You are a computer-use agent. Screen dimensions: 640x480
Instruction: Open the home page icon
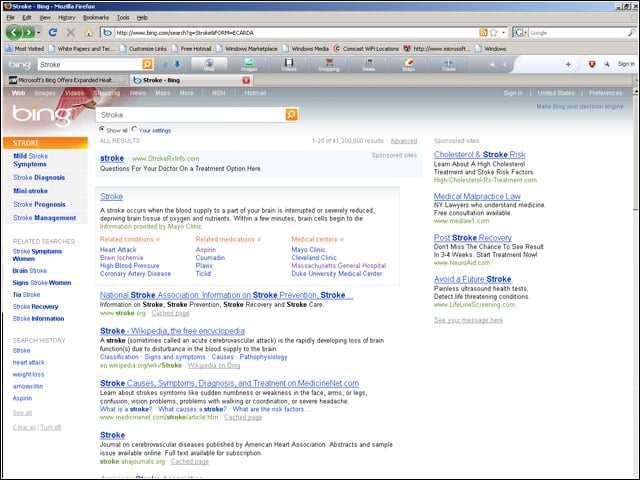pyautogui.click(x=89, y=33)
